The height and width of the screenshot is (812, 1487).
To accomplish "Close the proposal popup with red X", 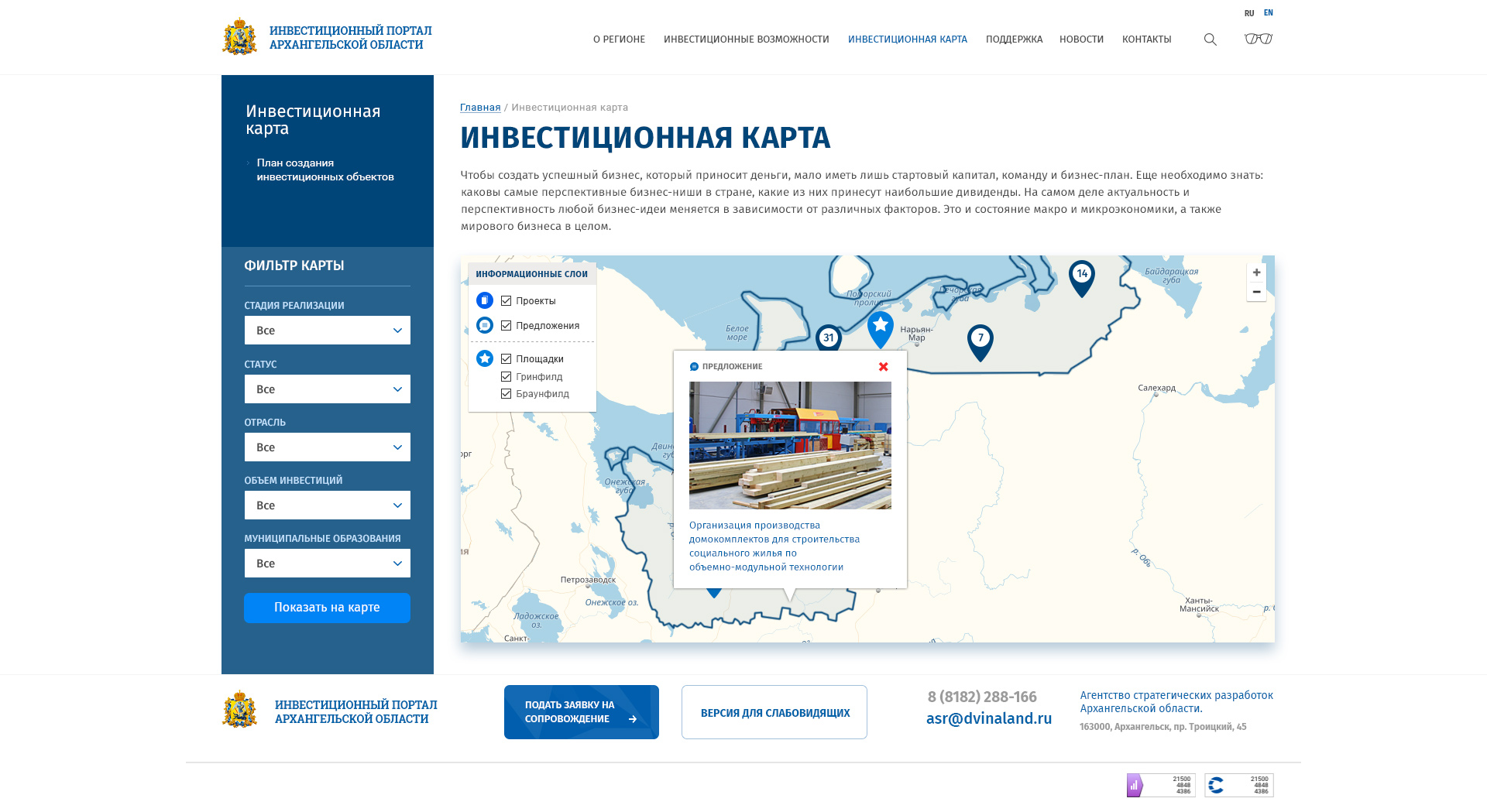I will tap(883, 367).
